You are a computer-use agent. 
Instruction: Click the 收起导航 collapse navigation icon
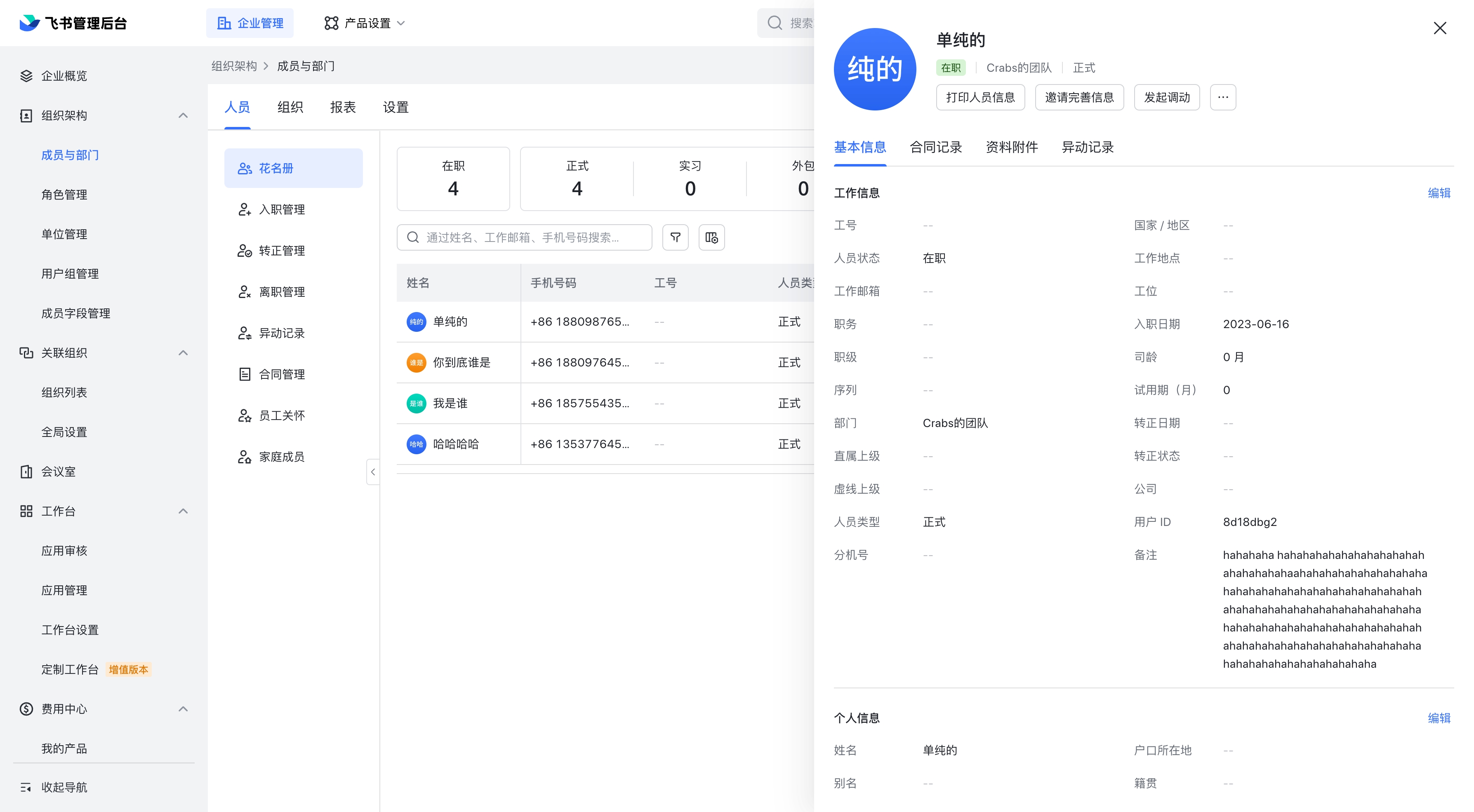[26, 787]
